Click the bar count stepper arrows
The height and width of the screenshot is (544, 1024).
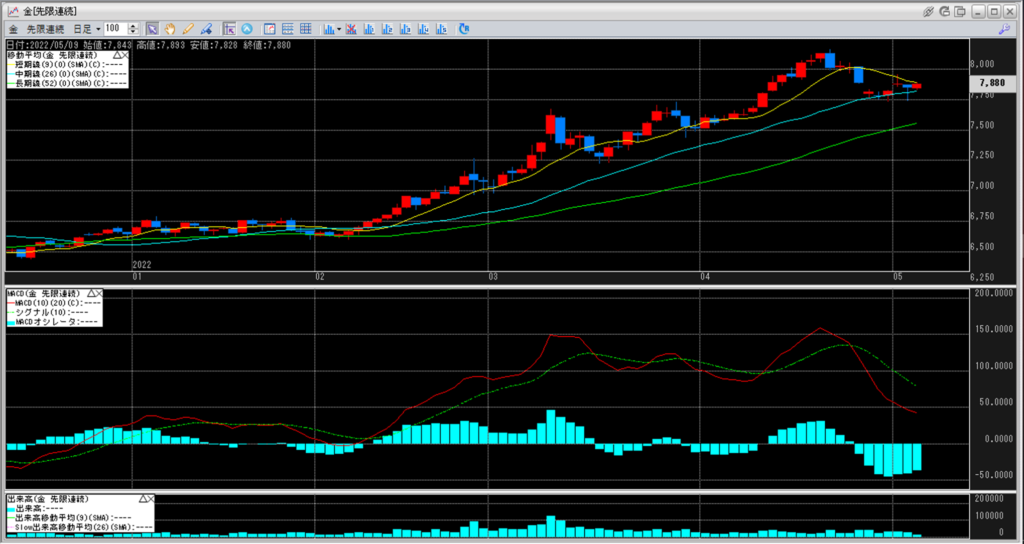[x=132, y=29]
